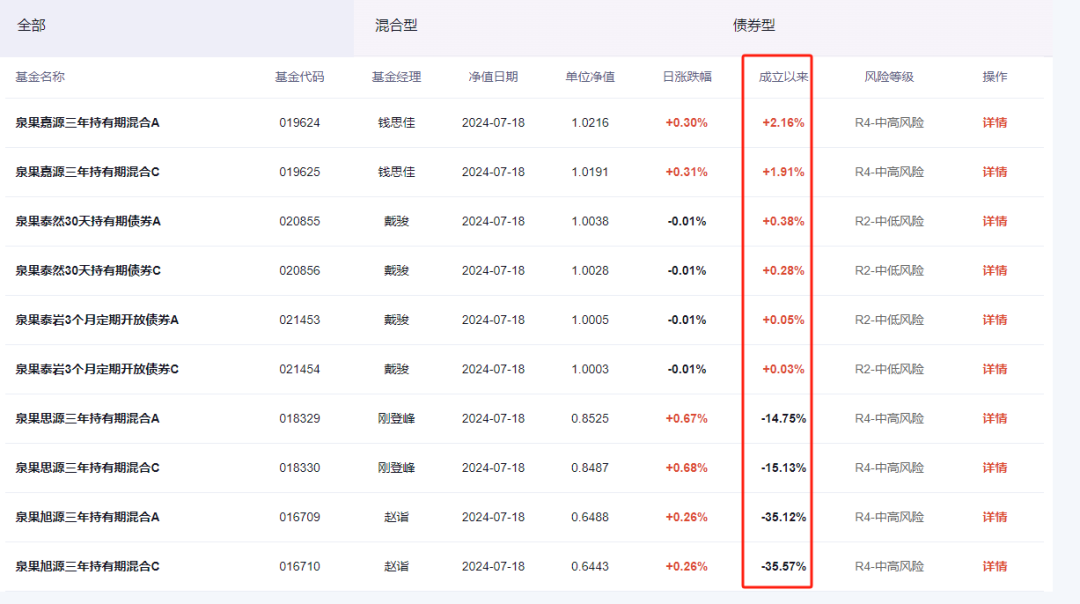The height and width of the screenshot is (604, 1080).
Task: Click fund name 泉果思源三年持有期混合A
Action: [87, 419]
